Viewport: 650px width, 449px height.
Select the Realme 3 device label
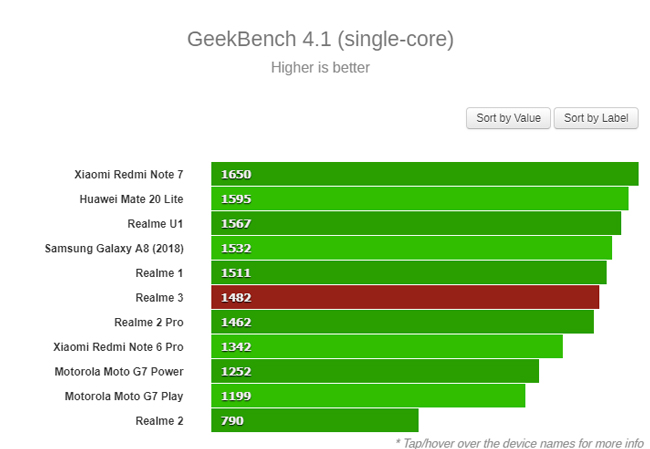[x=159, y=297]
